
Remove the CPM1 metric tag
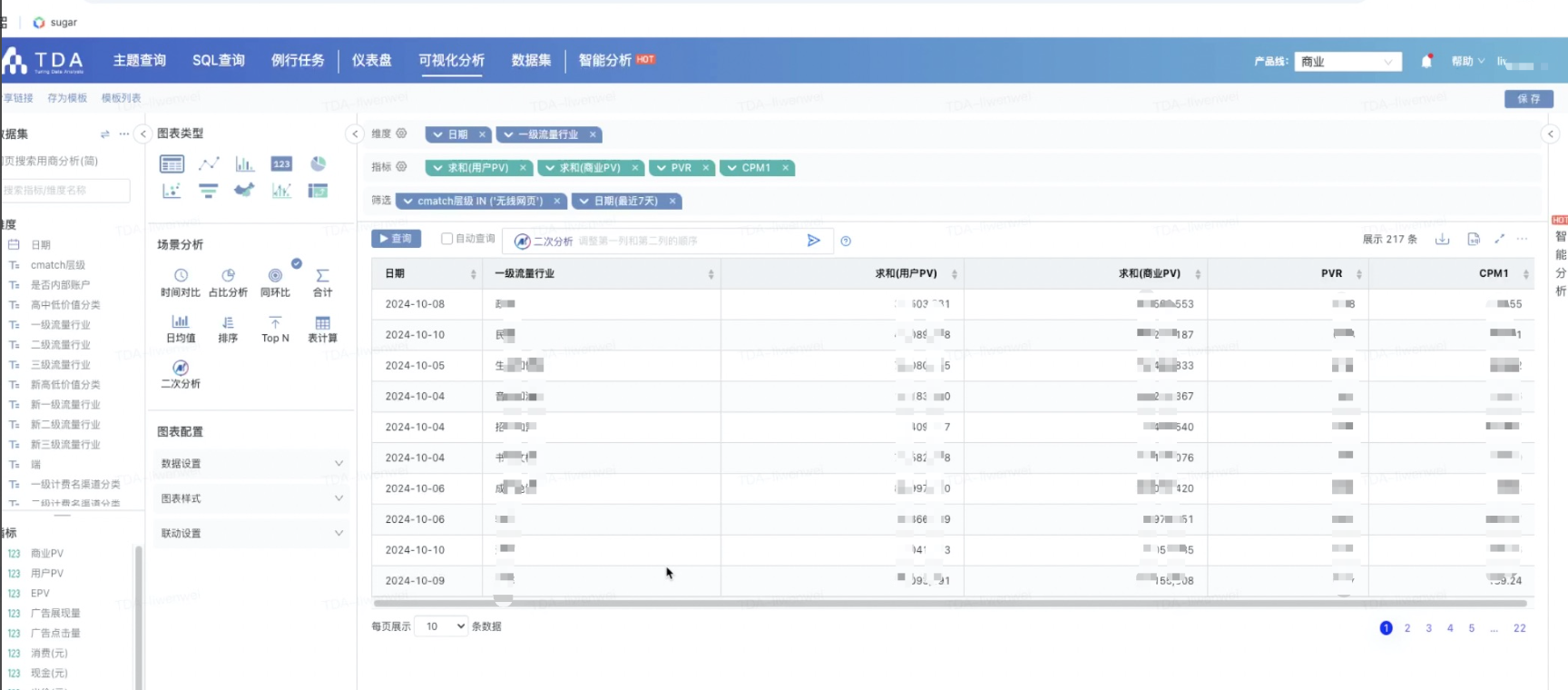tap(786, 168)
